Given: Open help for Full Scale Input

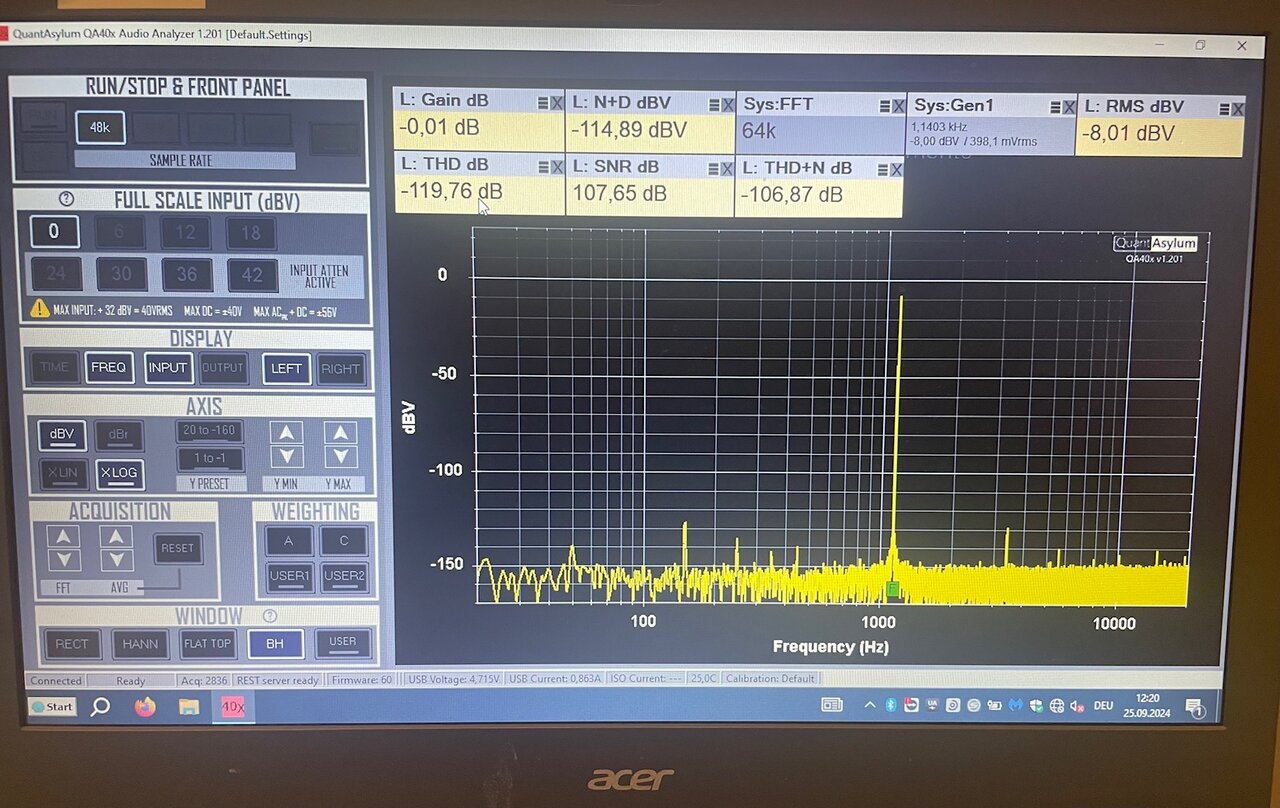Looking at the screenshot, I should (67, 199).
